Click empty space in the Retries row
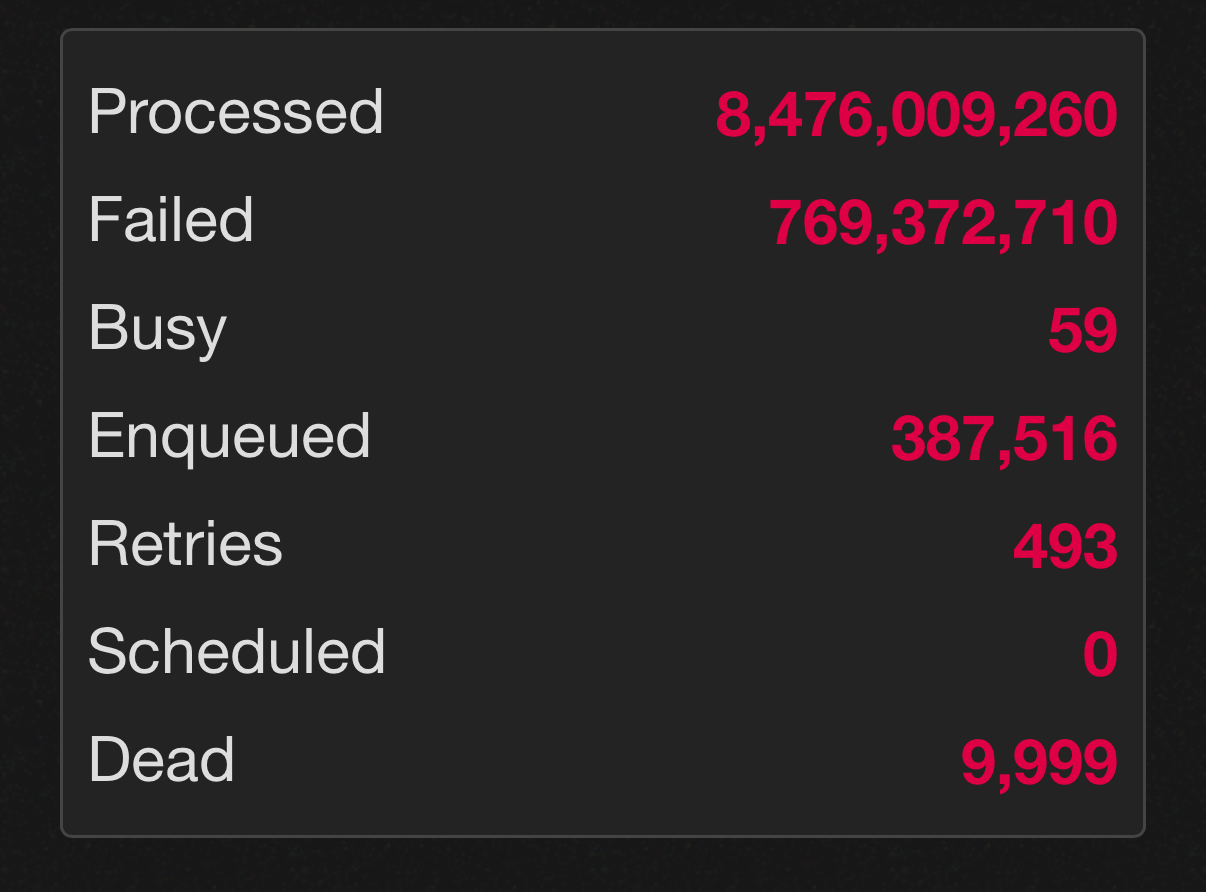This screenshot has width=1206, height=892. click(x=648, y=545)
